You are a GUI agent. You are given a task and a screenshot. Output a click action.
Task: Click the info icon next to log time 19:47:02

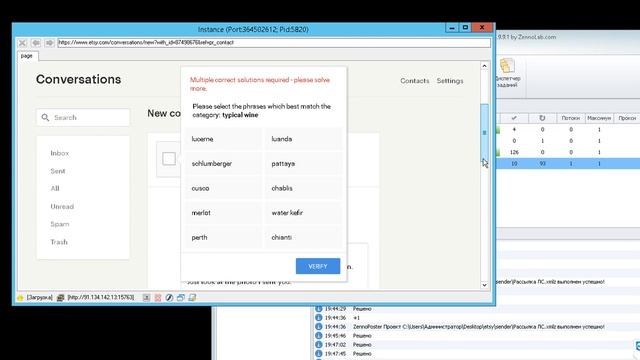[319, 344]
